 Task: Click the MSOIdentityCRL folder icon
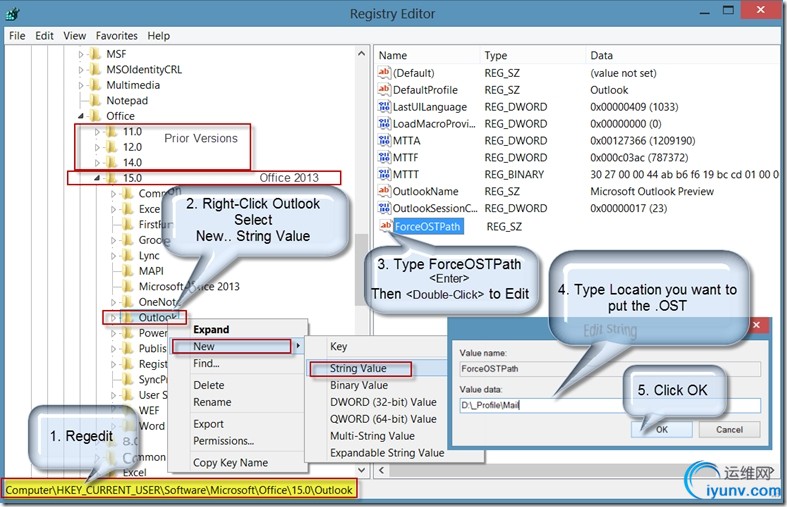(95, 69)
